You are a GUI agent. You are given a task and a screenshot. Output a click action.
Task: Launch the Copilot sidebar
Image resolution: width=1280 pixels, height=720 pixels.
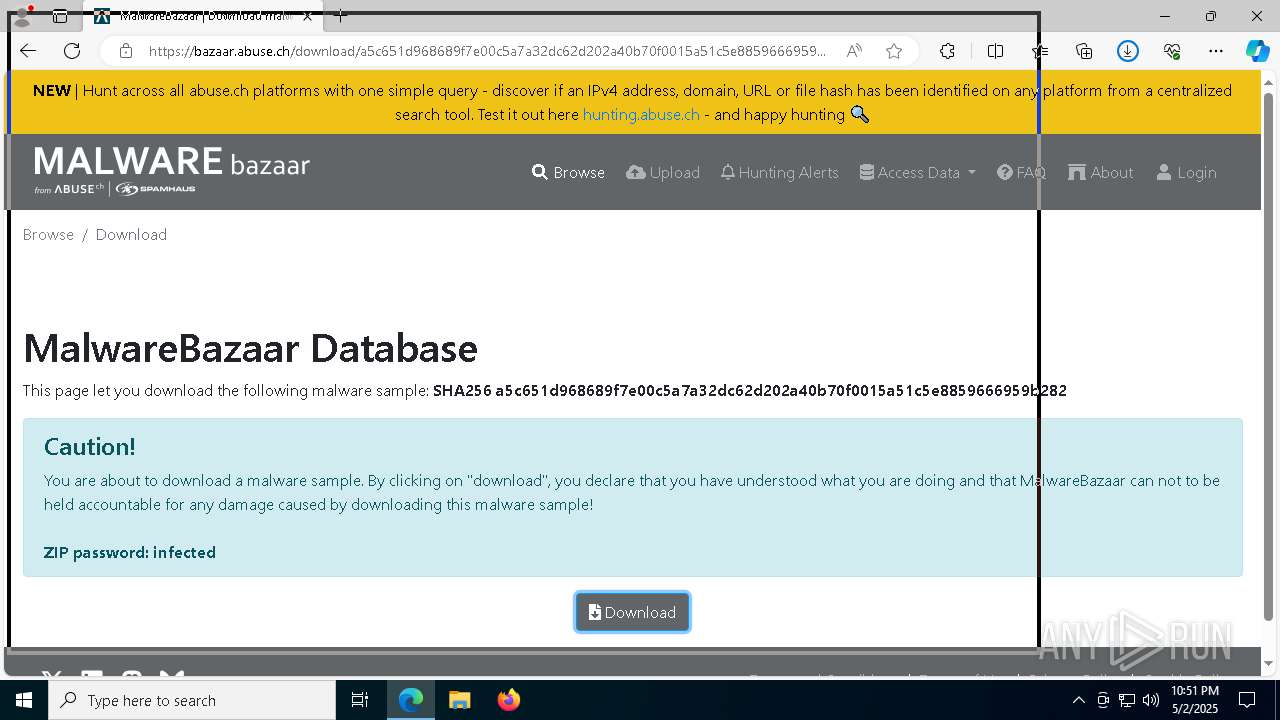pyautogui.click(x=1257, y=51)
